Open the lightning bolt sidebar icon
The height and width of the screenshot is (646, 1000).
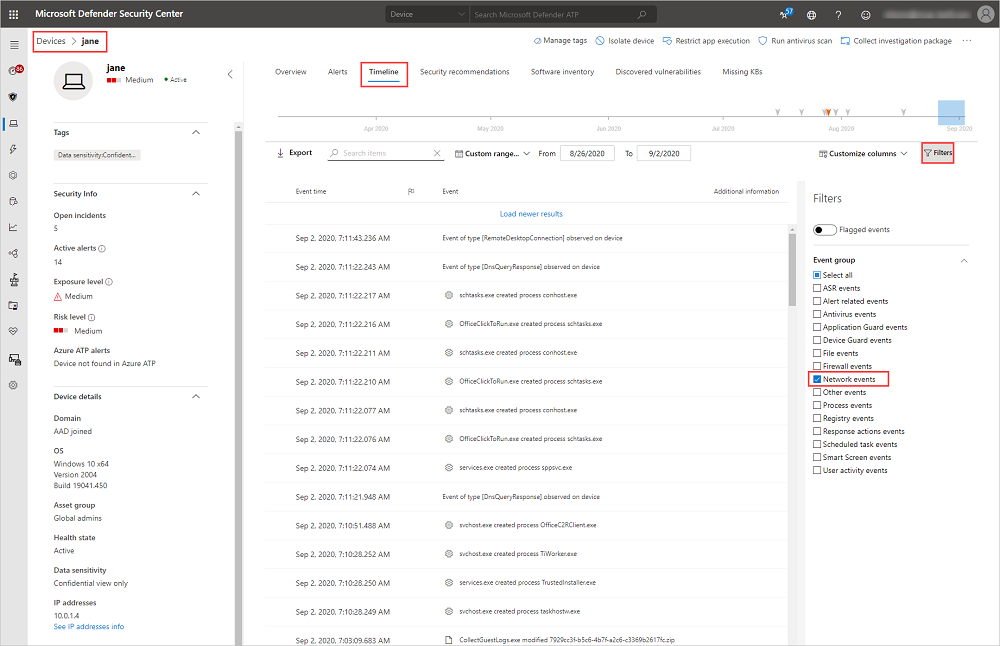tap(13, 149)
